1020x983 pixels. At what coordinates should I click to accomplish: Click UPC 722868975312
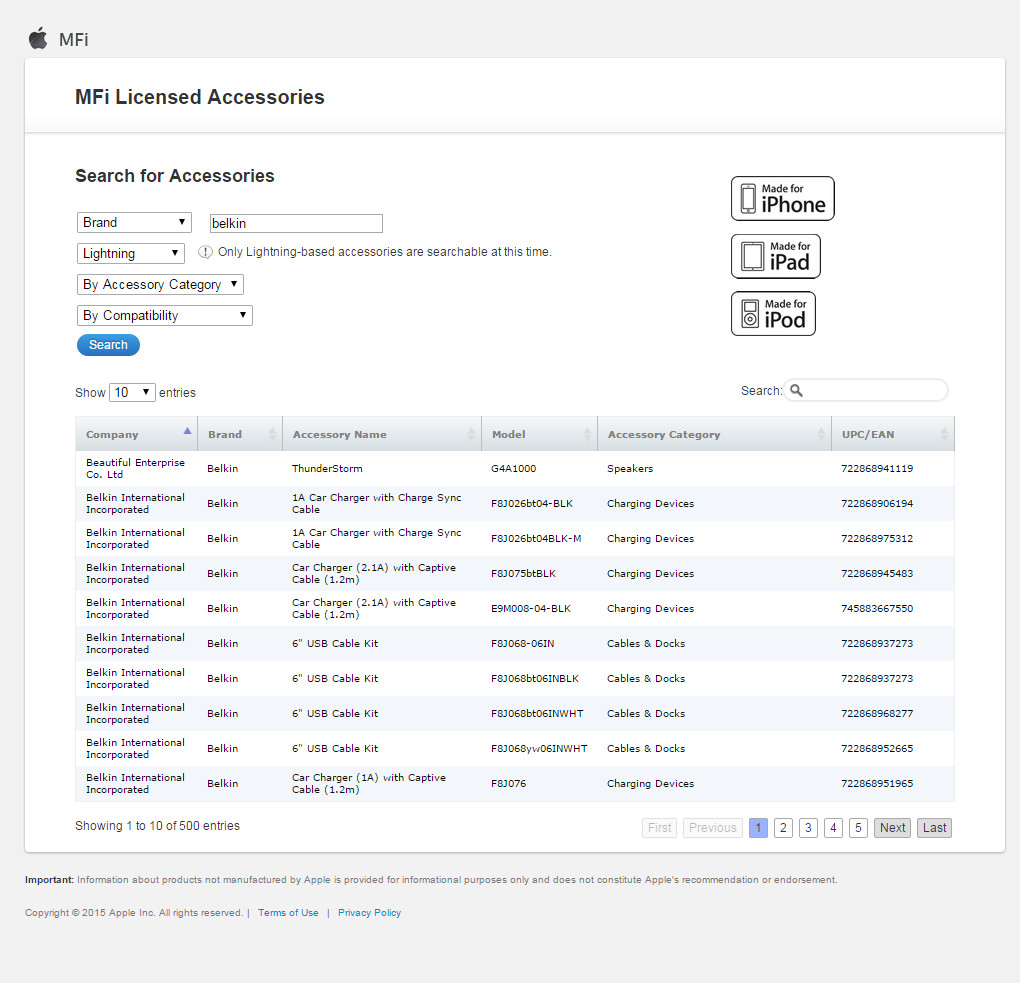[877, 539]
